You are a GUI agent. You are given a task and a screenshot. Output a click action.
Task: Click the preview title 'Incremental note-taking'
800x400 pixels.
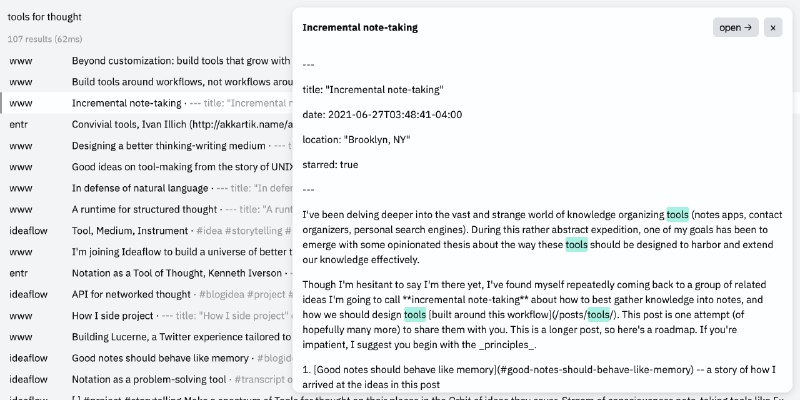360,28
